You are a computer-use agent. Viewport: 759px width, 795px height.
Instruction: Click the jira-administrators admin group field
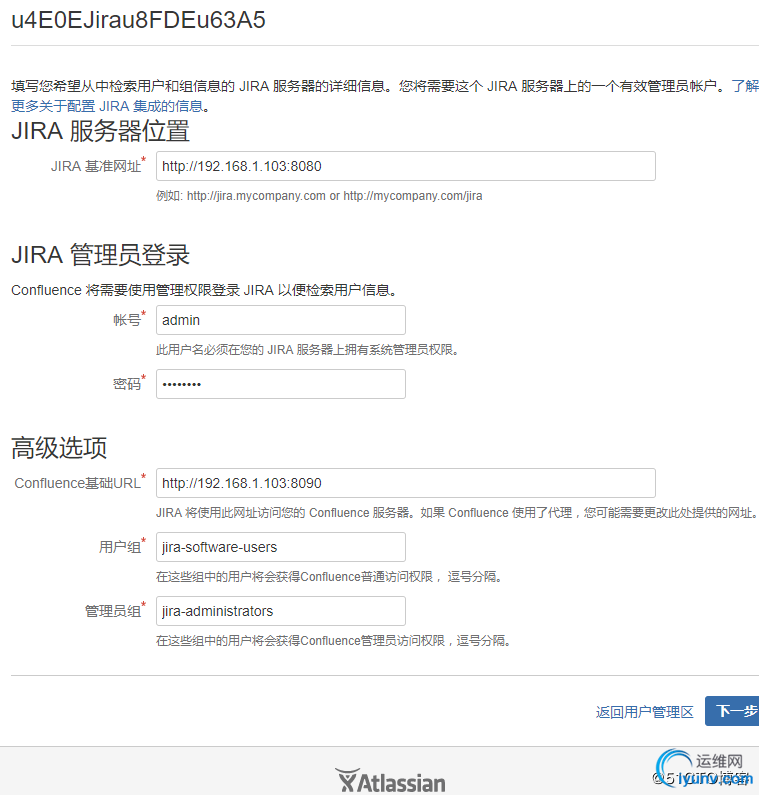tap(280, 611)
